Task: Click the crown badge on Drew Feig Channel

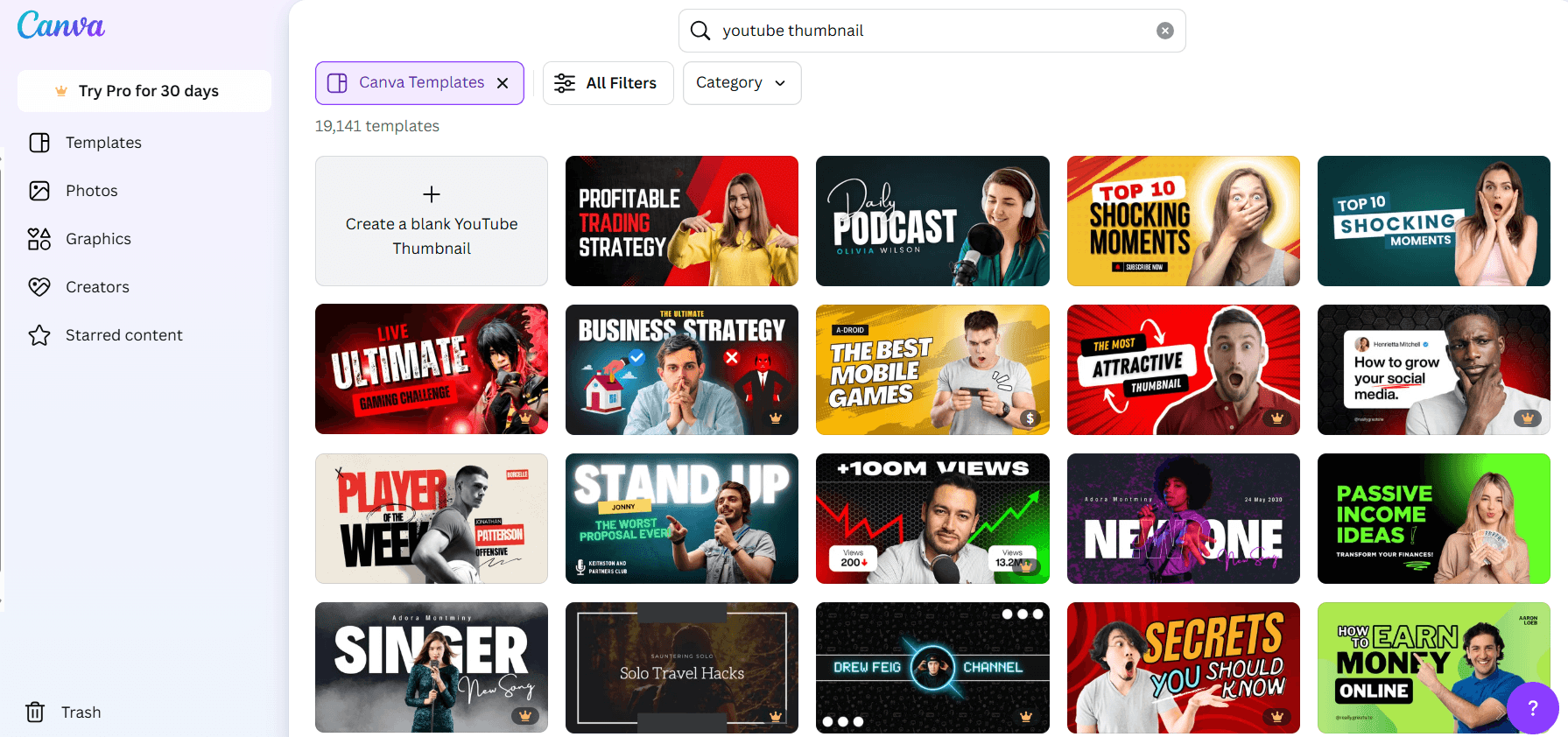Action: pos(1026,716)
